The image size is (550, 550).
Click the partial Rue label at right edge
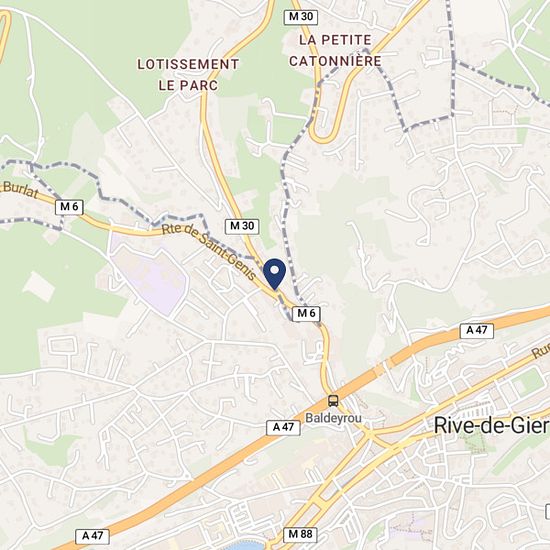coord(541,351)
